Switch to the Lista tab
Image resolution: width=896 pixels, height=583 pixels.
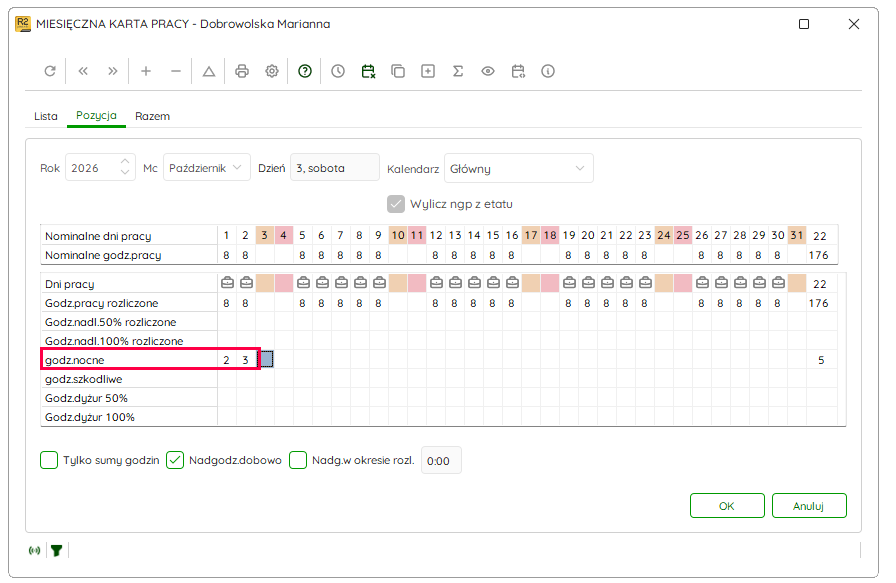(x=46, y=116)
